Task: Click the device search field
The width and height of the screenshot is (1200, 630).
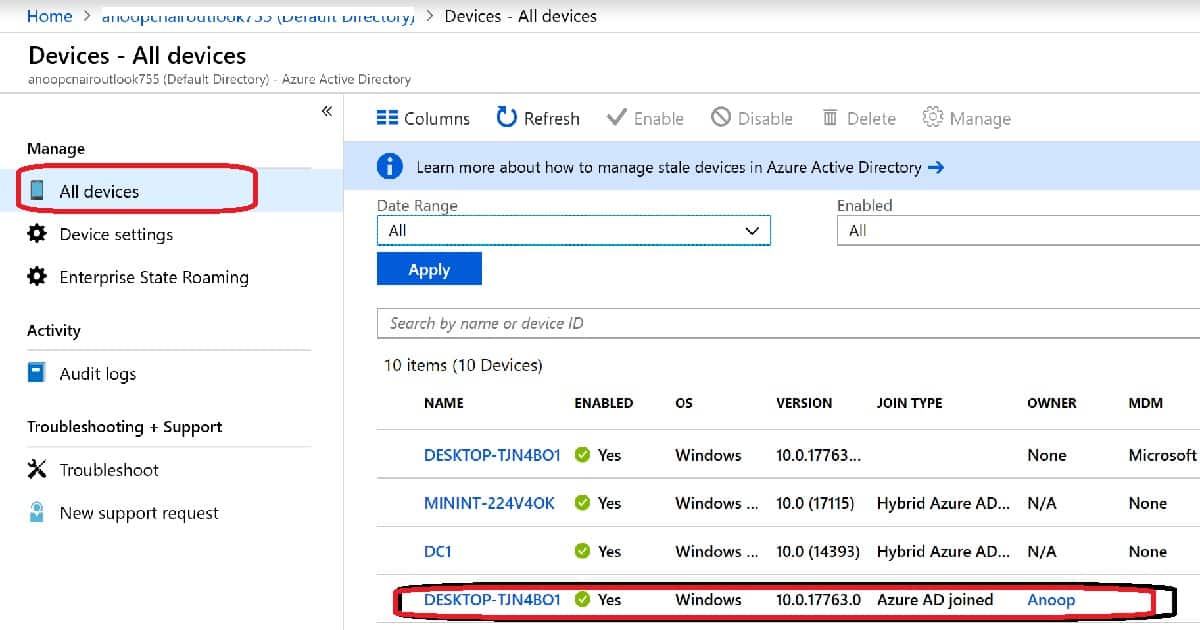Action: click(600, 323)
